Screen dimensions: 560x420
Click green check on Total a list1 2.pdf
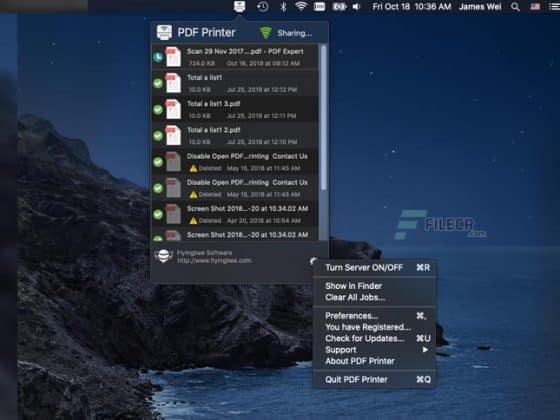(x=158, y=136)
